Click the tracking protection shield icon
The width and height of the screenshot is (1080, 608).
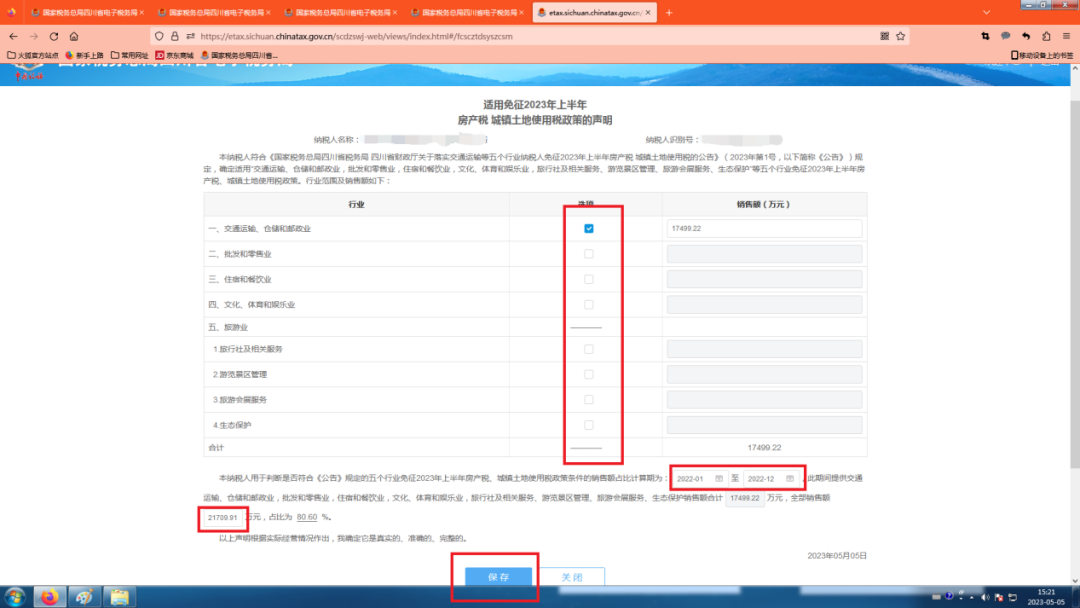[x=159, y=36]
